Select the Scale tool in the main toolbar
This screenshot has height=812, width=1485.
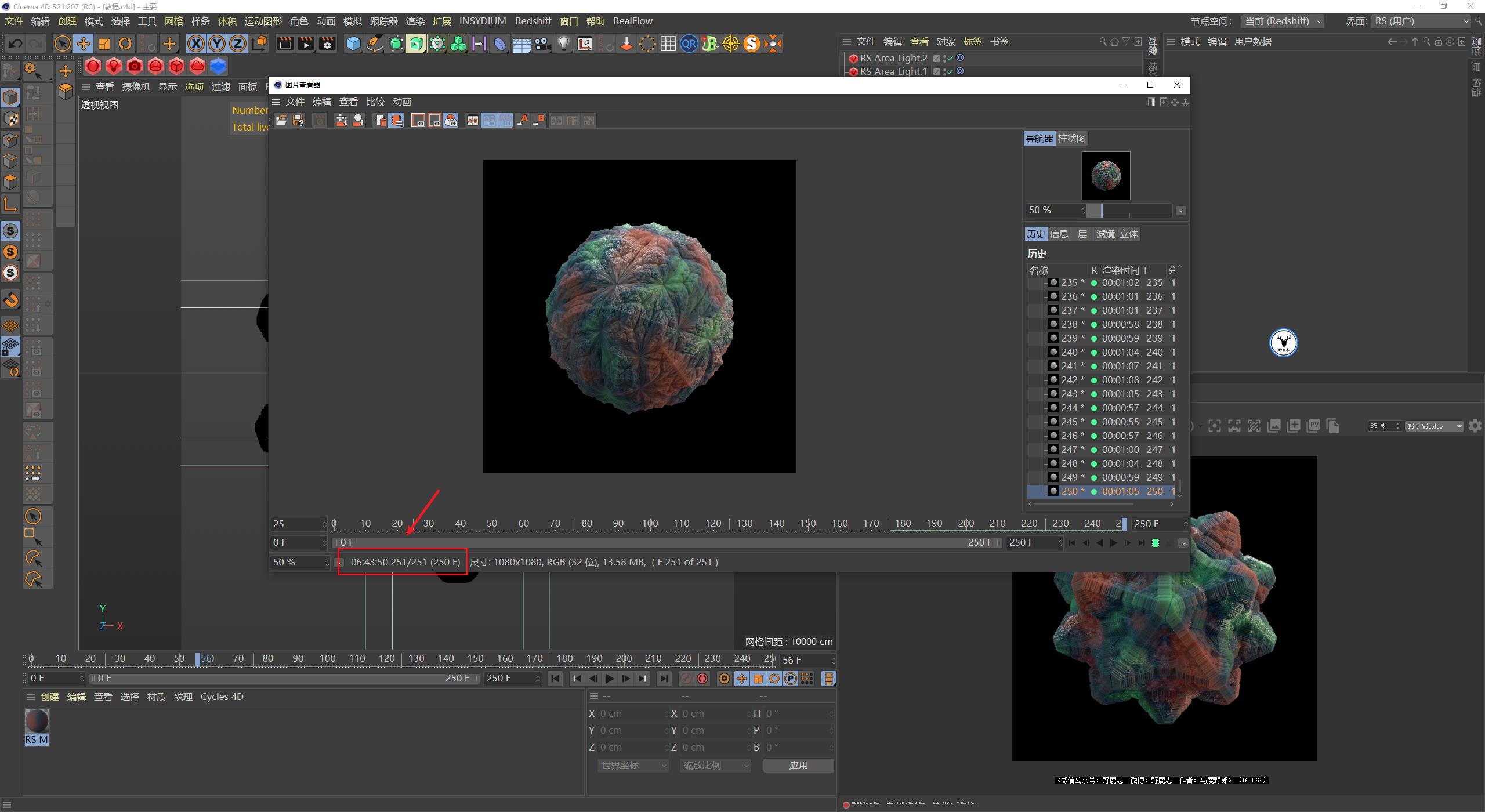(104, 43)
